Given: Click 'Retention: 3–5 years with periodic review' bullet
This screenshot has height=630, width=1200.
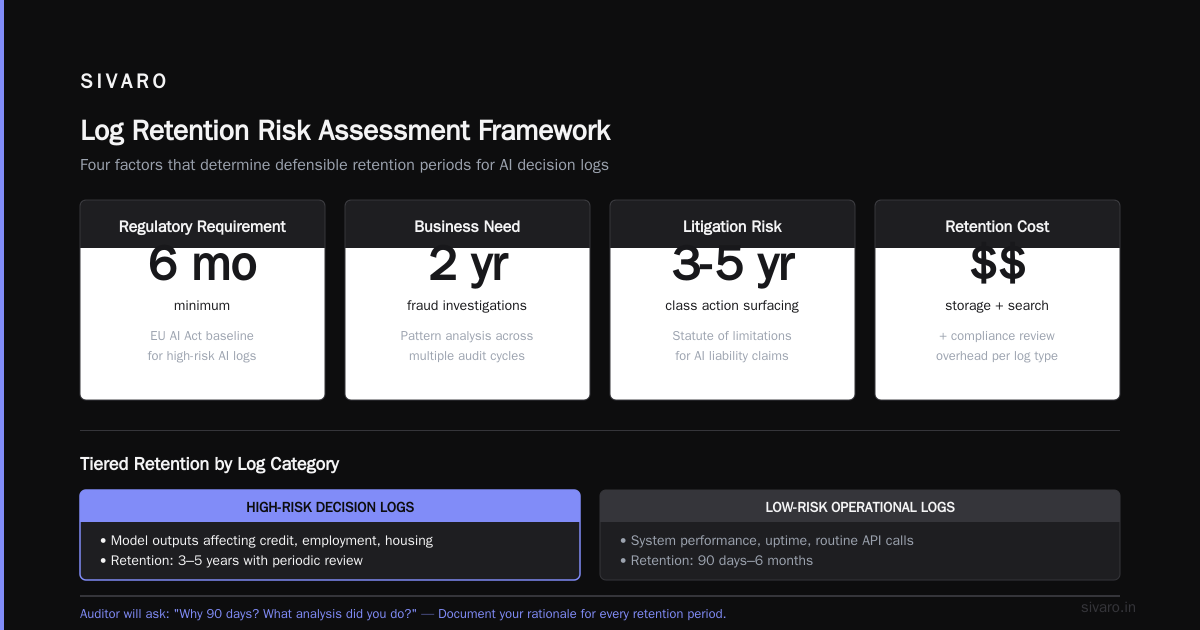Looking at the screenshot, I should point(231,560).
